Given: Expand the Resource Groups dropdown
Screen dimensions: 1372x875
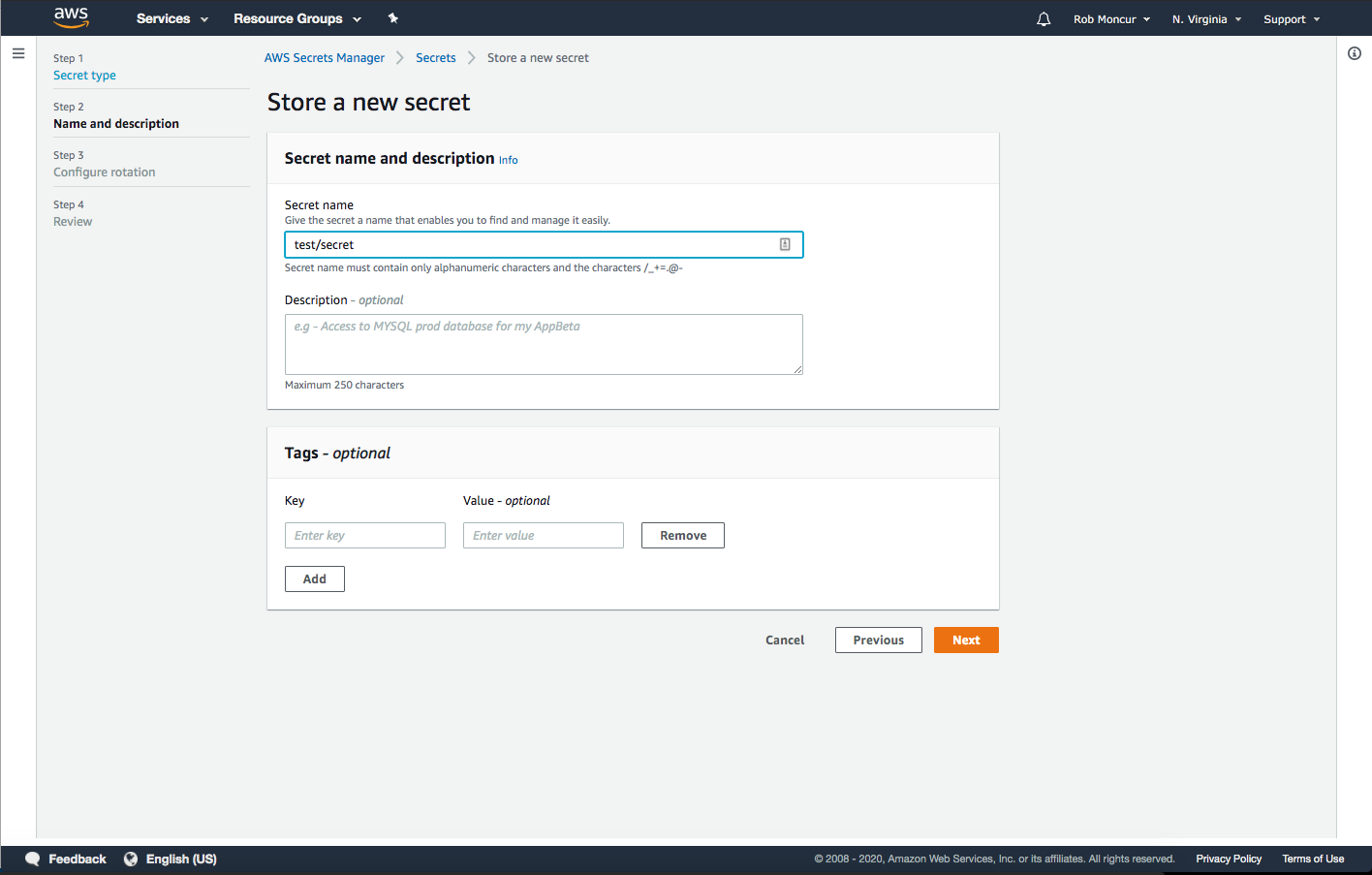Looking at the screenshot, I should (x=296, y=18).
